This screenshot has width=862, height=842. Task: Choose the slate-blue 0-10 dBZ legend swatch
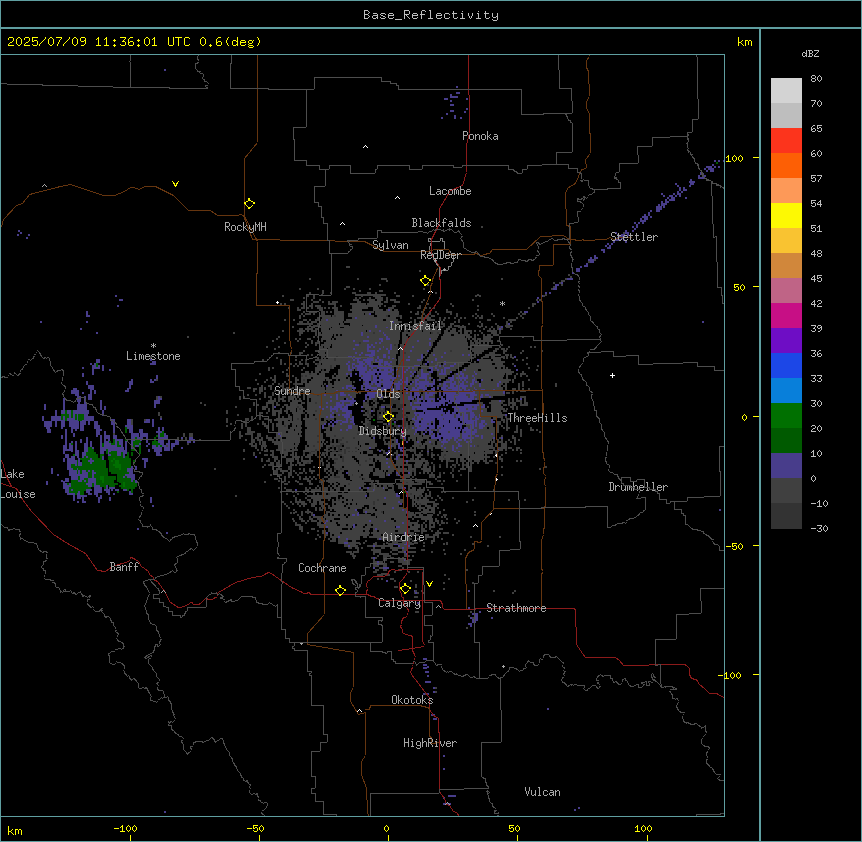tap(786, 466)
